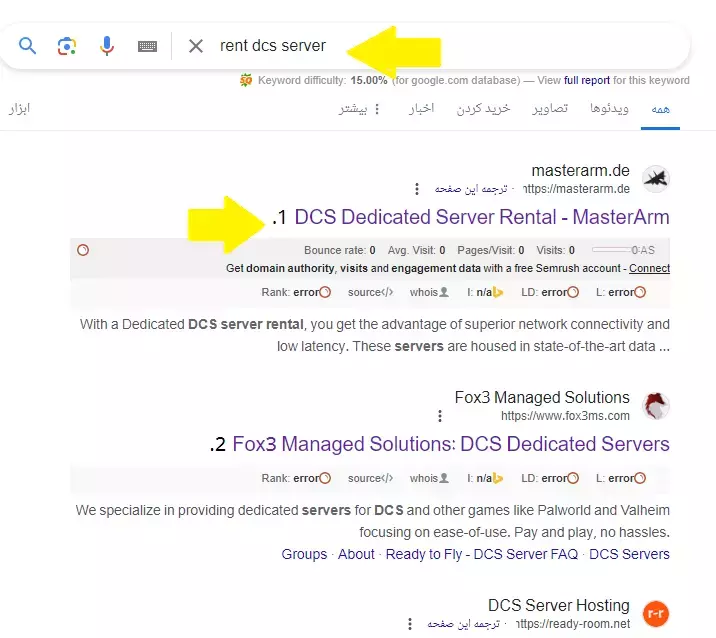Switch to the 'اخبار' tab
The image size is (716, 638).
coord(421,109)
